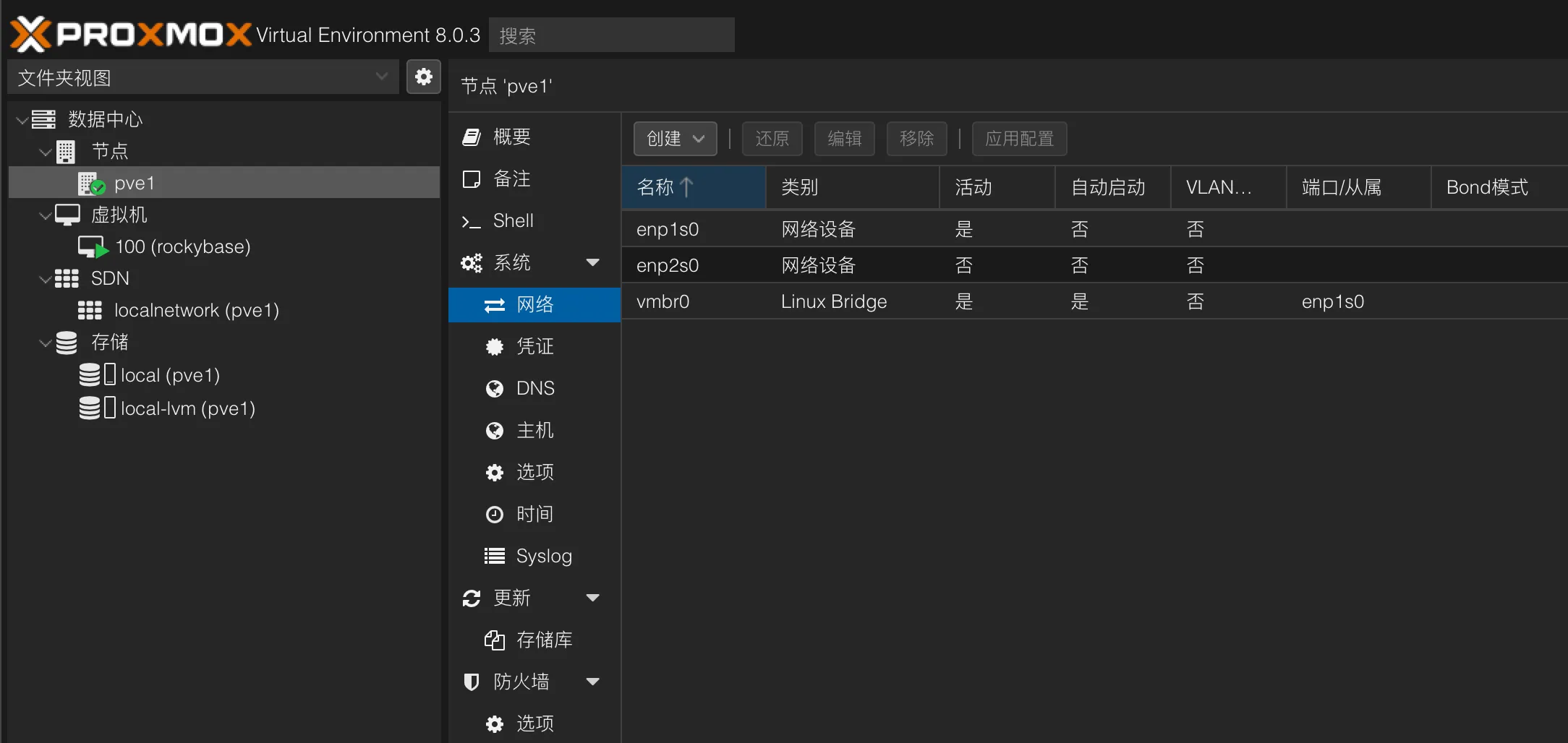Click the 备注 notes icon
Image resolution: width=1568 pixels, height=743 pixels.
click(471, 179)
